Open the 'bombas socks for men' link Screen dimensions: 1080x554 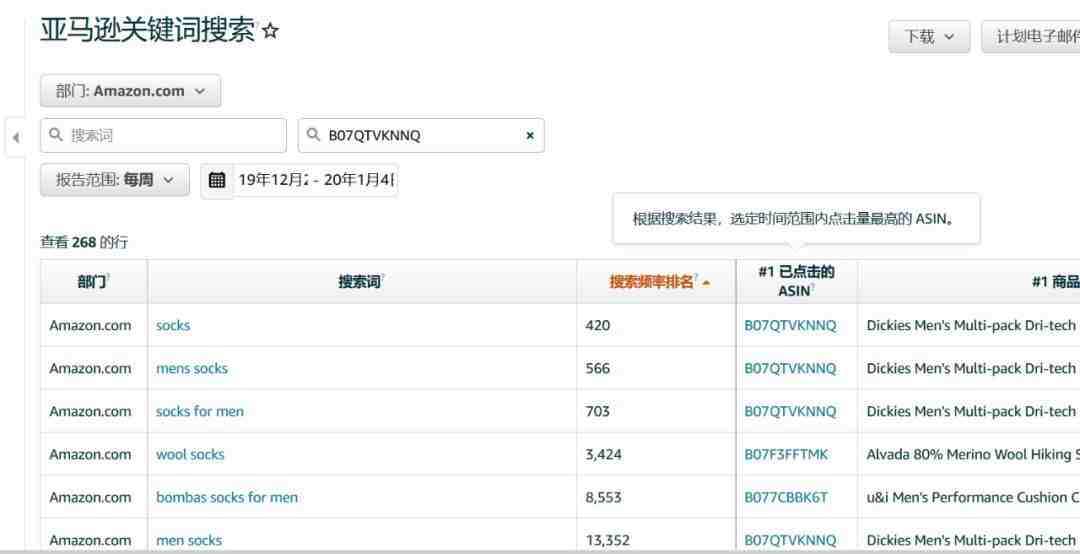pos(227,497)
